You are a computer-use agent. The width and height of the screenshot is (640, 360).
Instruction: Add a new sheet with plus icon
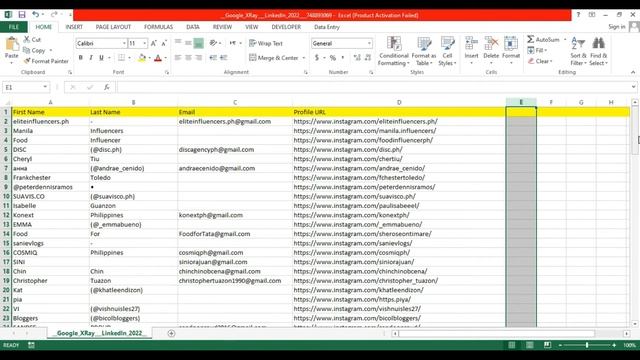[171, 333]
